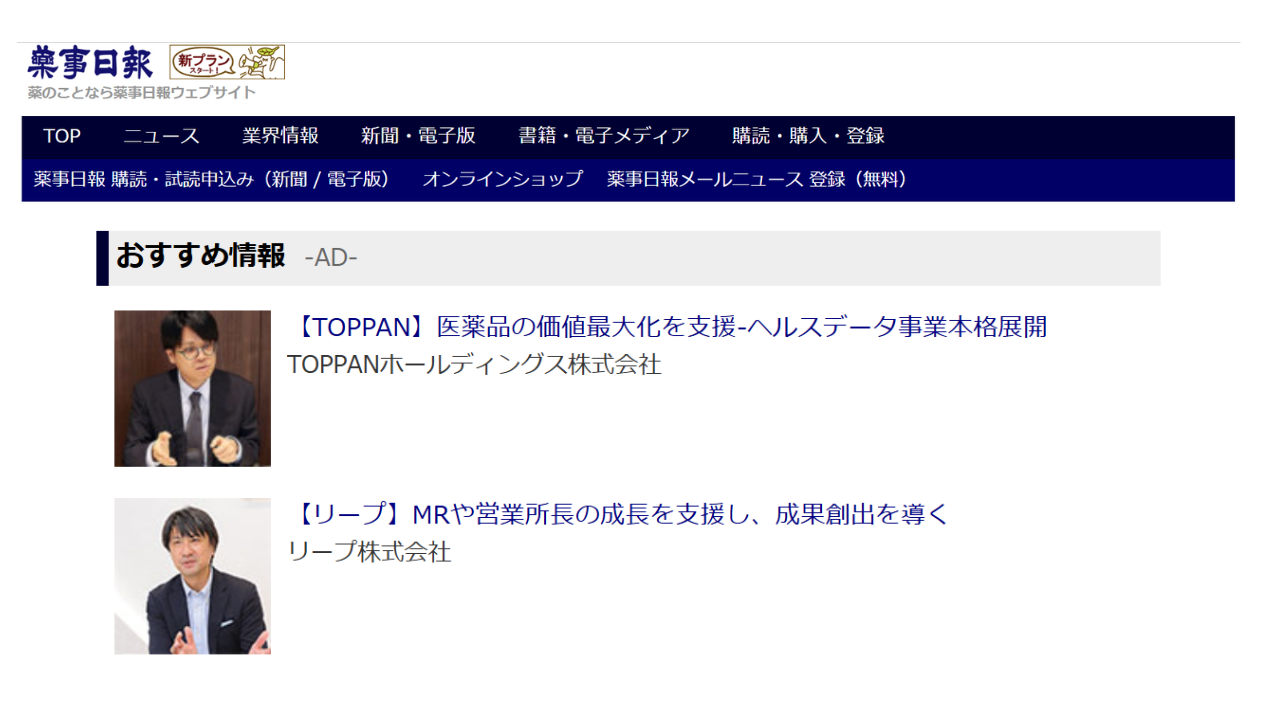This screenshot has height=720, width=1280.
Task: Click tagline 薬のことなら薬事日報ウェブサイト
Action: [x=142, y=93]
